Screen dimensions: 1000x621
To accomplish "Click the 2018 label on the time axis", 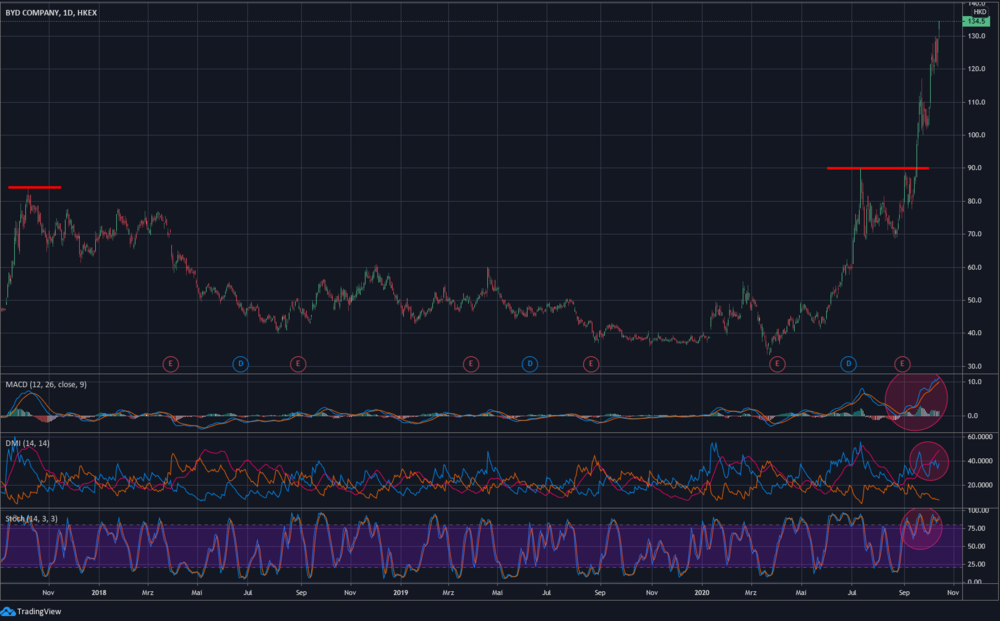I will [x=99, y=592].
